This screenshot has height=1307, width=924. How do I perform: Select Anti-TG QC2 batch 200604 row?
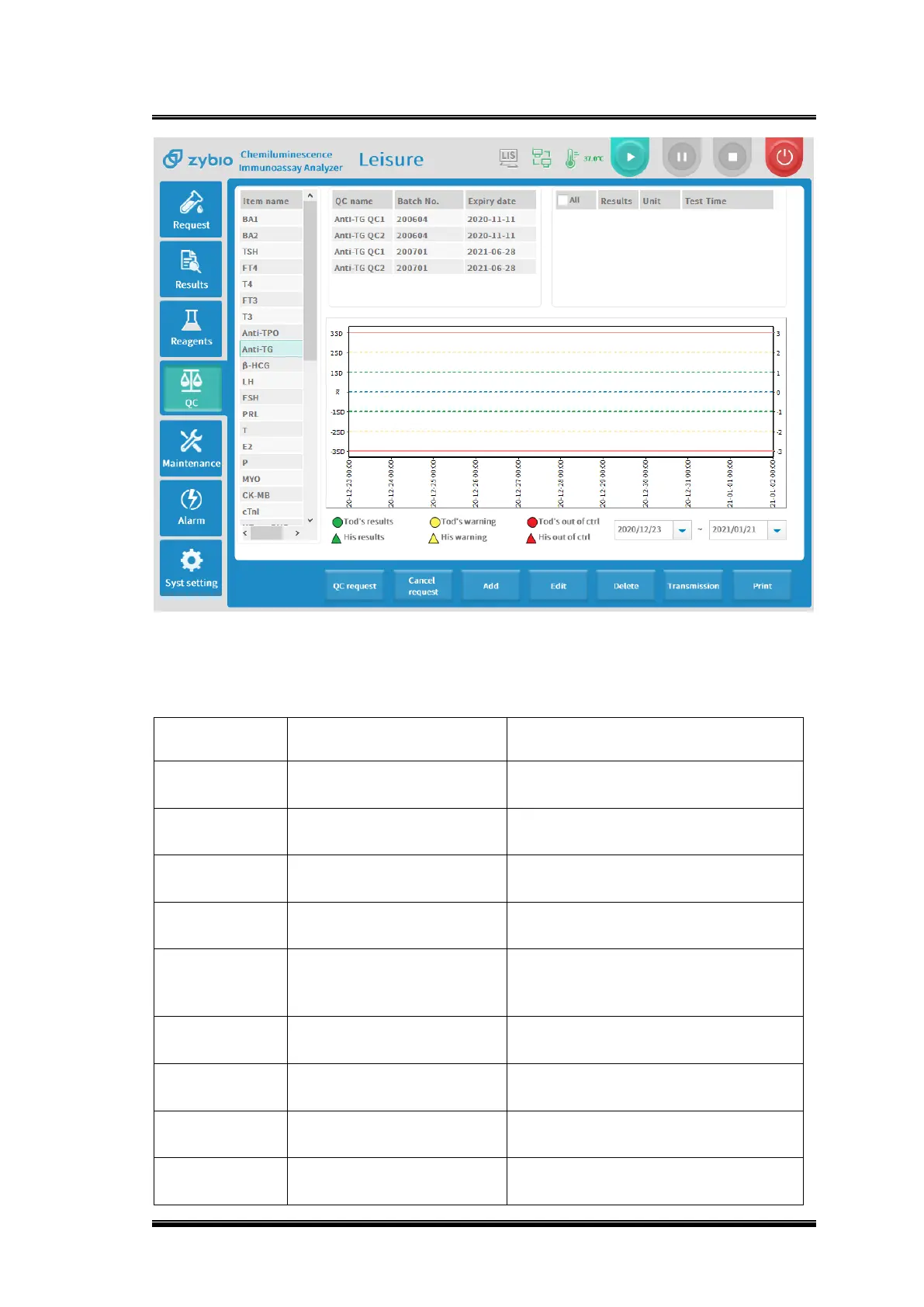[434, 236]
